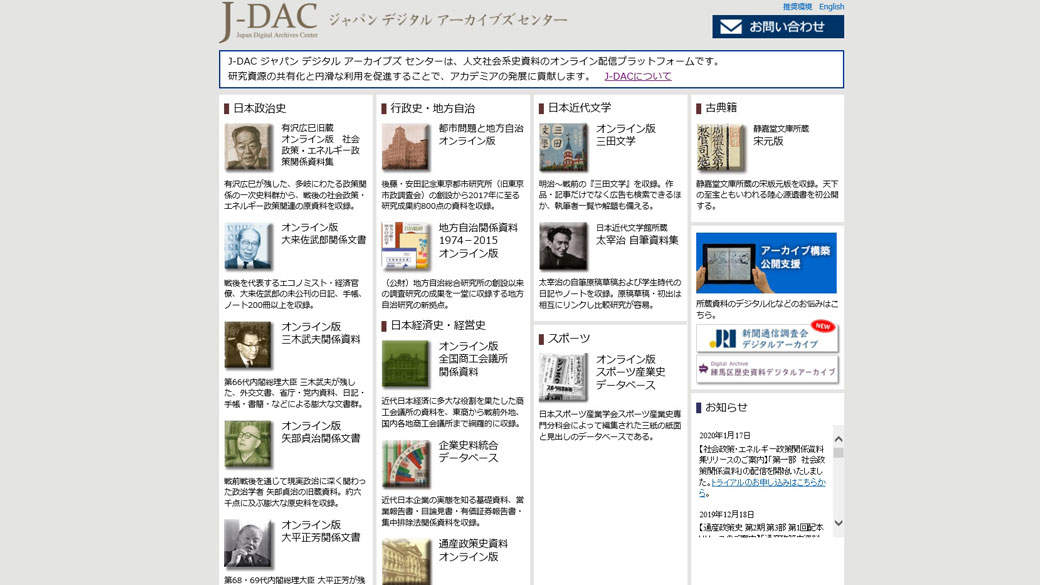The image size is (1040, 585).
Task: Open 新聞通信調査会デジタルアーカイブ banner
Action: [x=767, y=338]
